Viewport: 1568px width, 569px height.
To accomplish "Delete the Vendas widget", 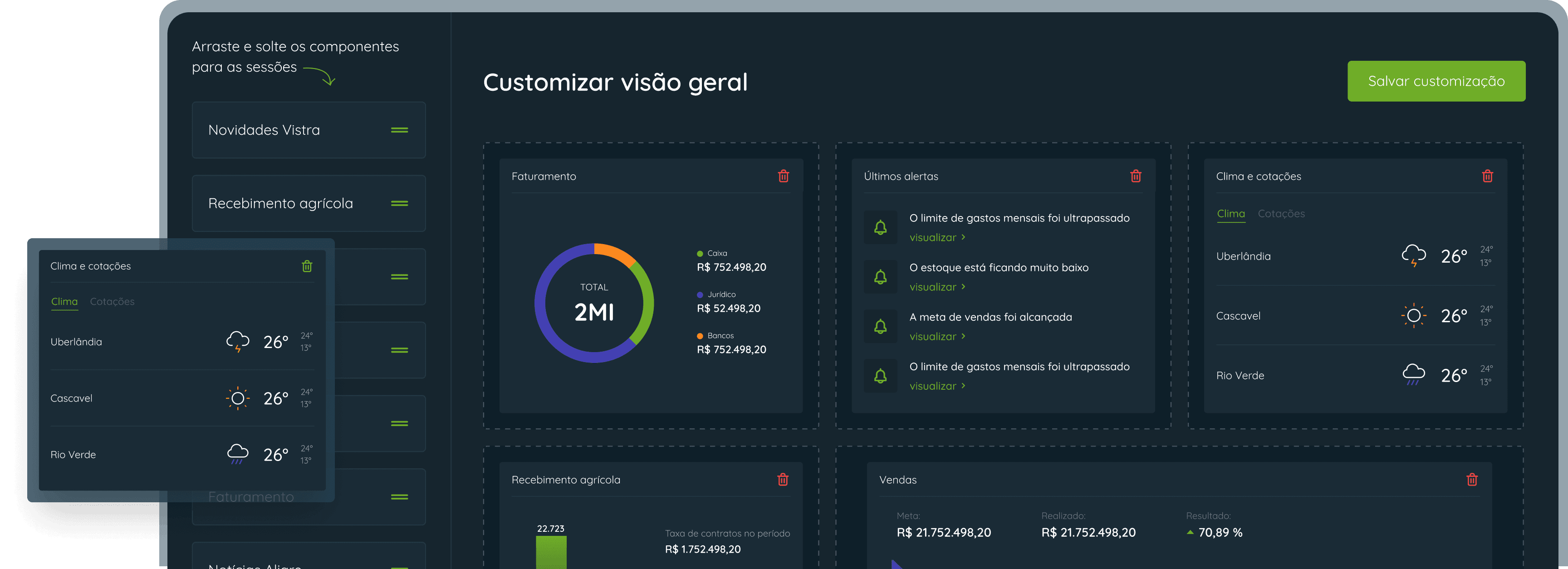I will pyautogui.click(x=1472, y=480).
